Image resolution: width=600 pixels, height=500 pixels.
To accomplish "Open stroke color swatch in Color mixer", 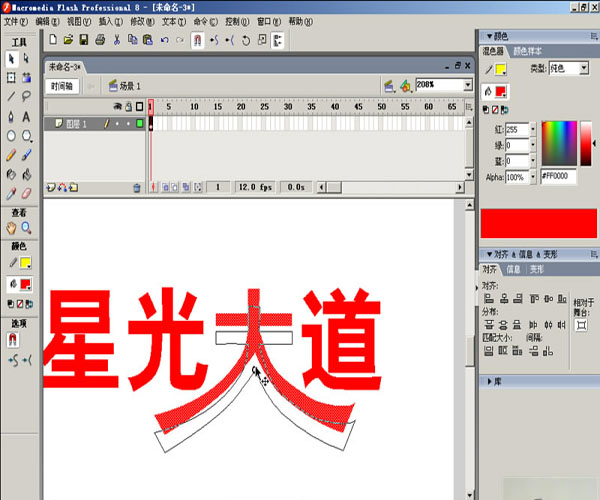I will pos(501,69).
